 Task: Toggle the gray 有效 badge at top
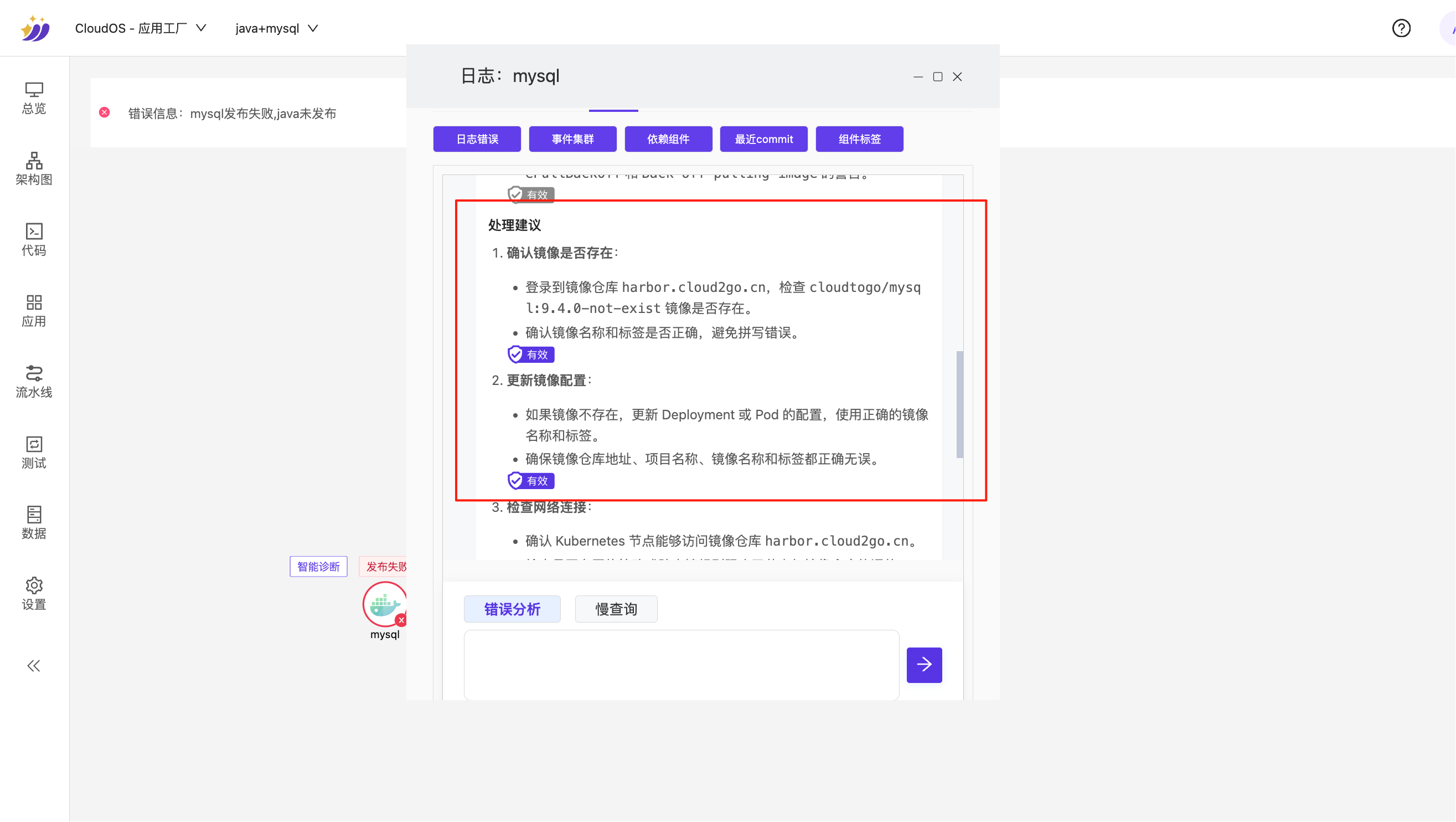point(531,195)
